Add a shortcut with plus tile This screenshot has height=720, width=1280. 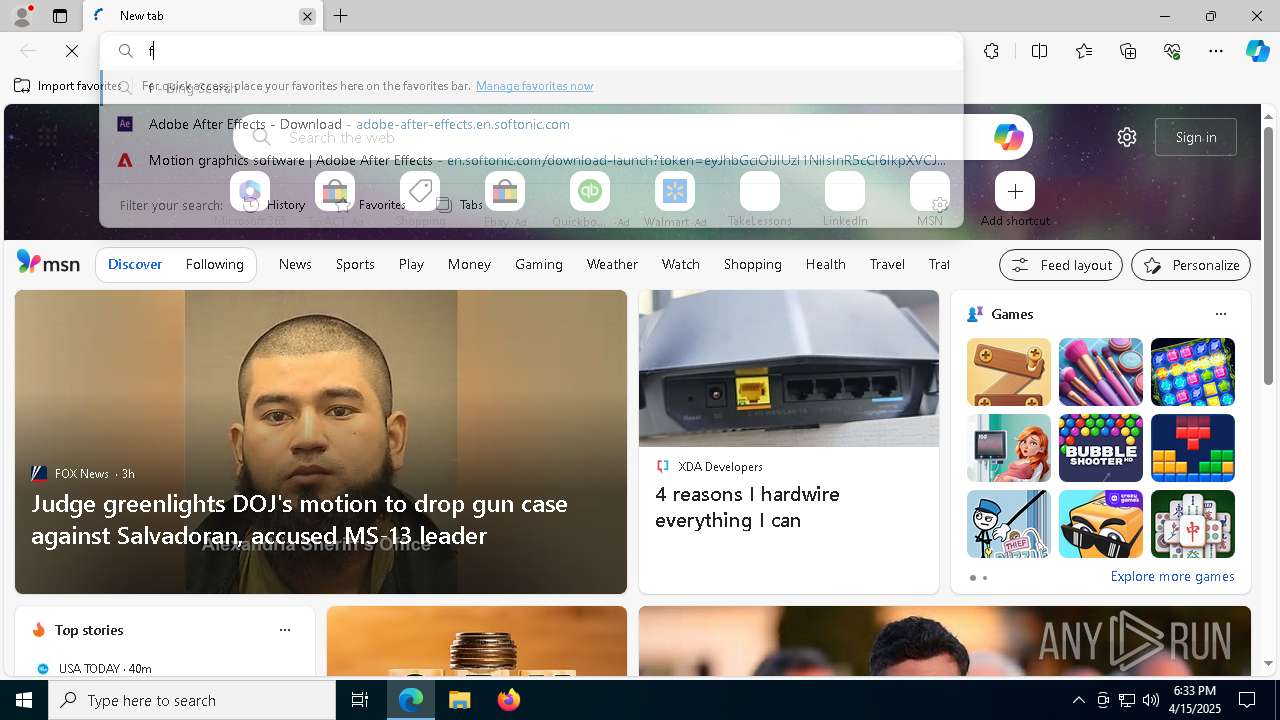pyautogui.click(x=1015, y=191)
